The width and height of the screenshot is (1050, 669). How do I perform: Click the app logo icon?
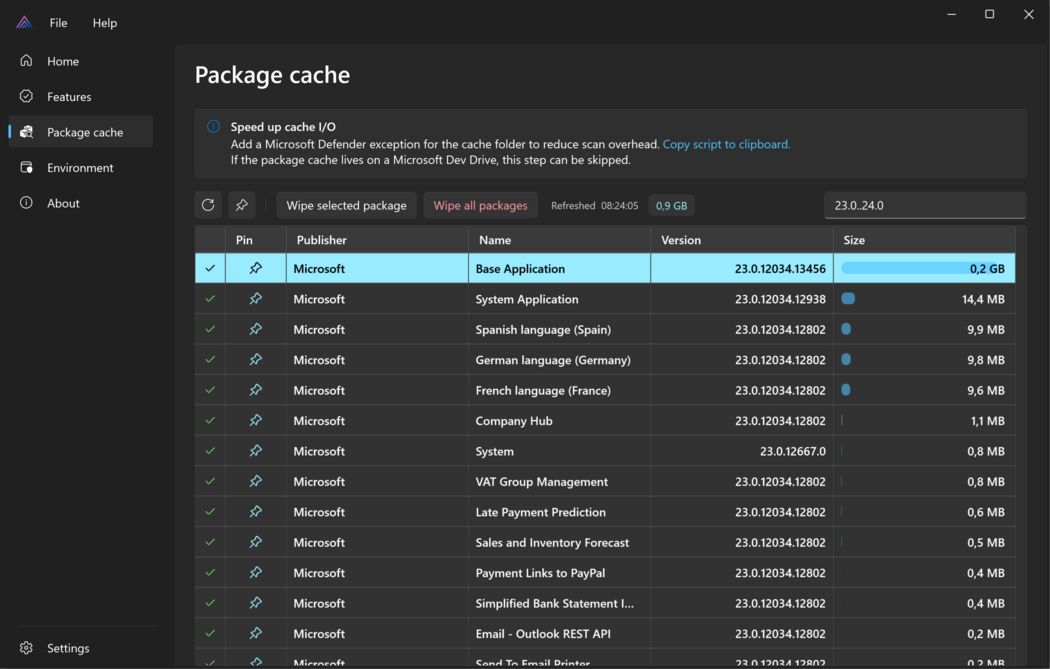coord(24,23)
